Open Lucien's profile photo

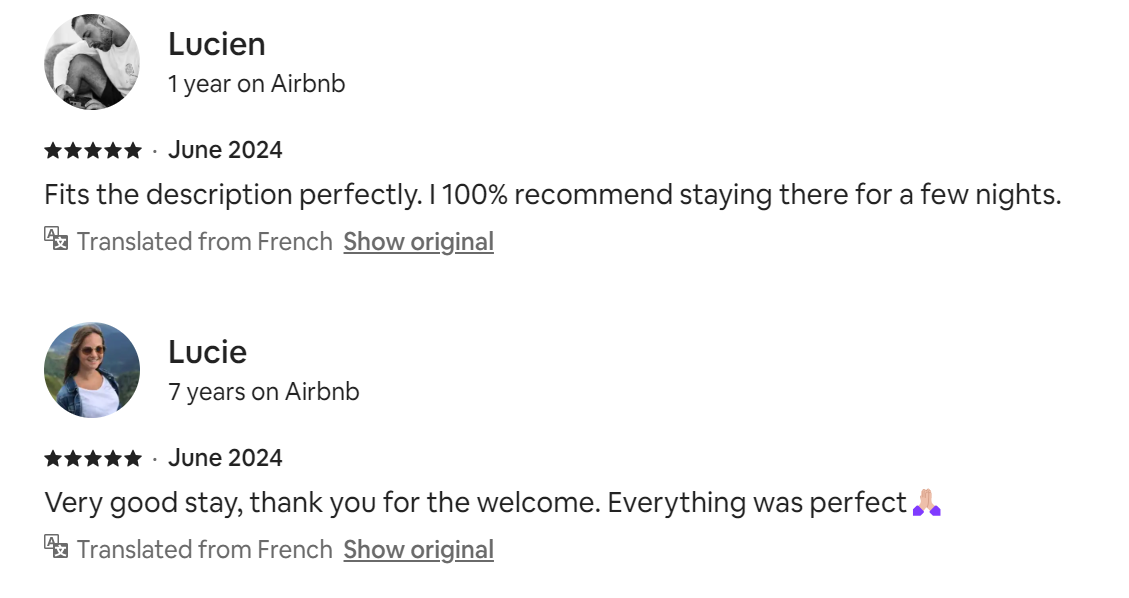[x=92, y=62]
